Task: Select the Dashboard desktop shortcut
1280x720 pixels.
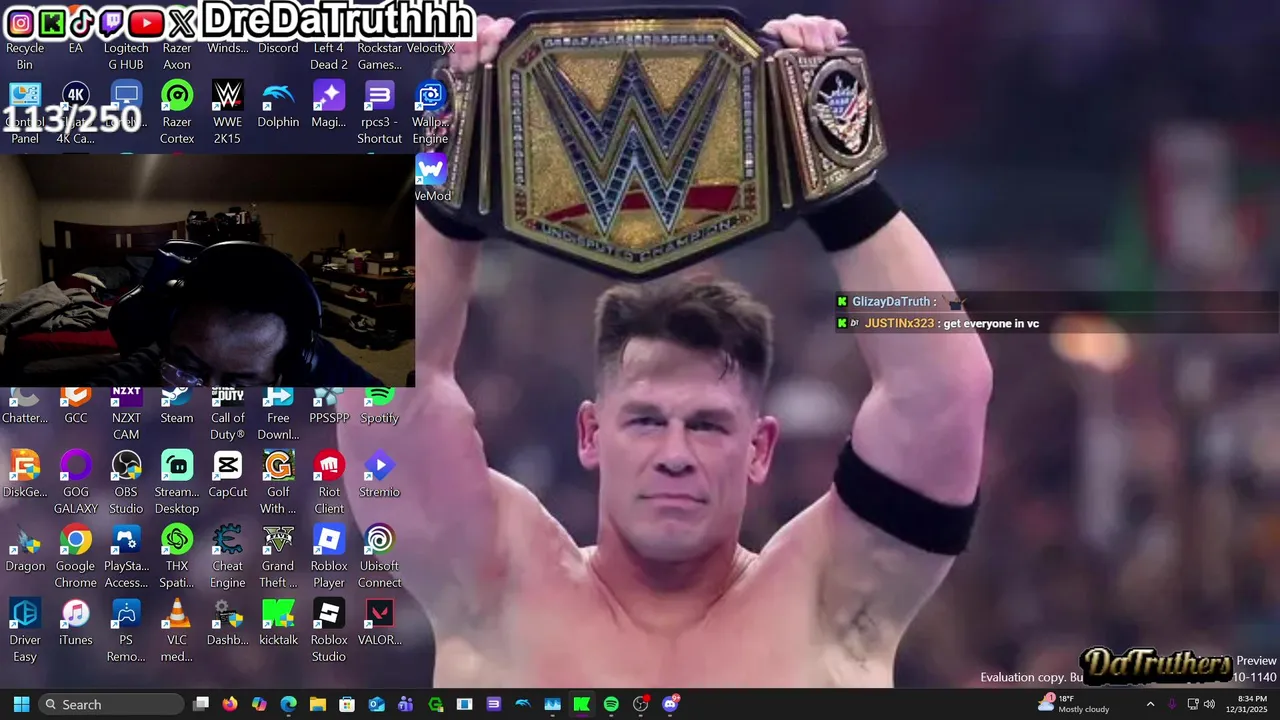Action: [x=228, y=622]
